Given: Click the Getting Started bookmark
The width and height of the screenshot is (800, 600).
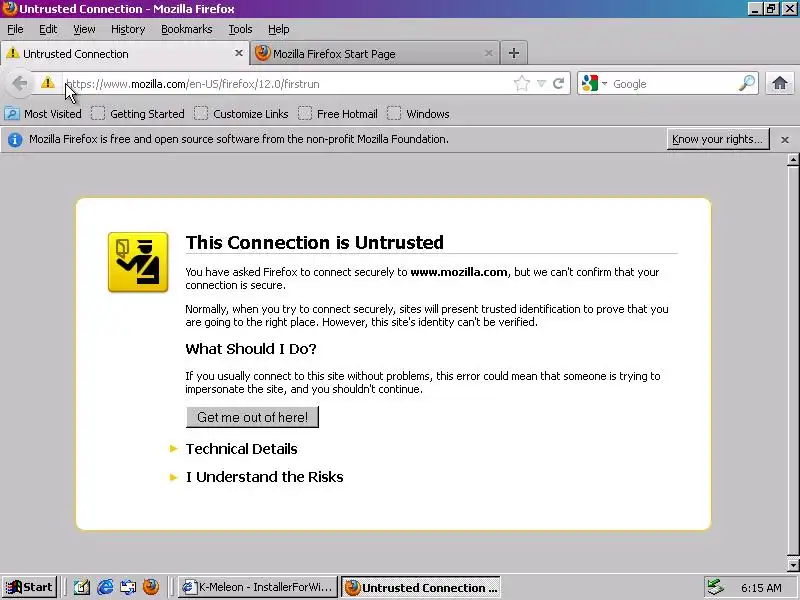Looking at the screenshot, I should 138,114.
